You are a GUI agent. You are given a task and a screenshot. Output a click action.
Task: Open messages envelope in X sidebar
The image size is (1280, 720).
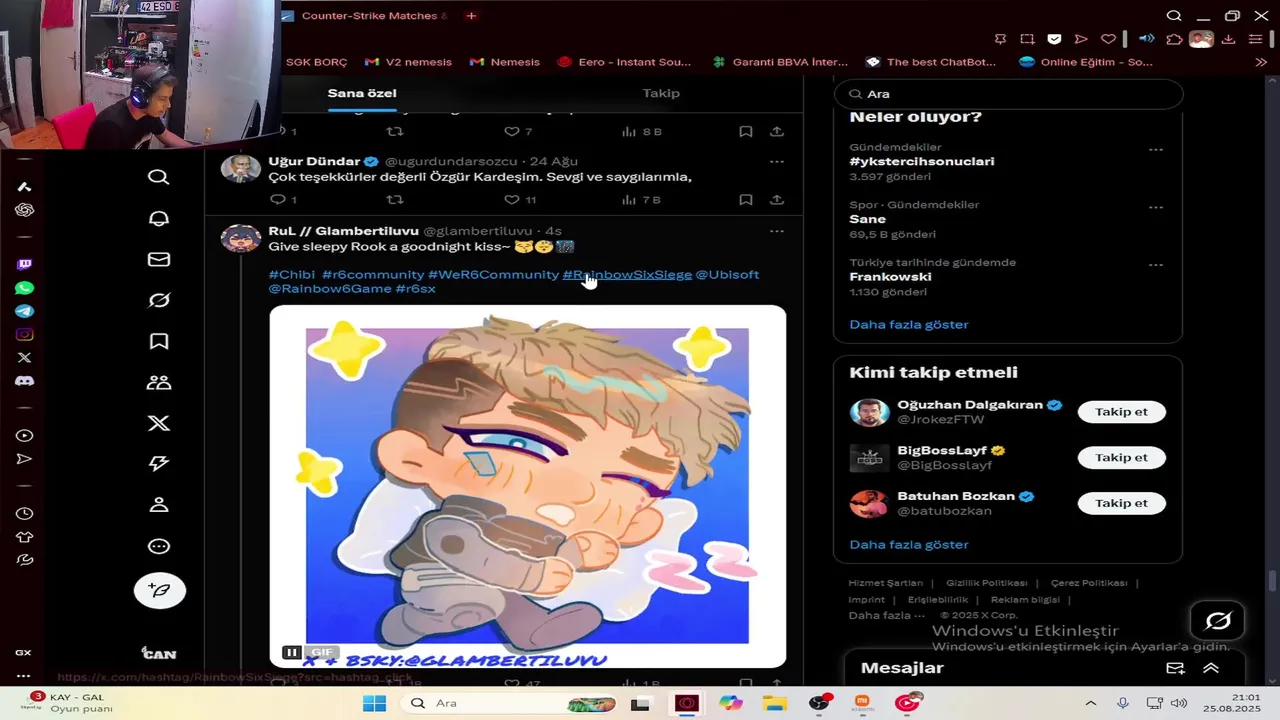(158, 259)
